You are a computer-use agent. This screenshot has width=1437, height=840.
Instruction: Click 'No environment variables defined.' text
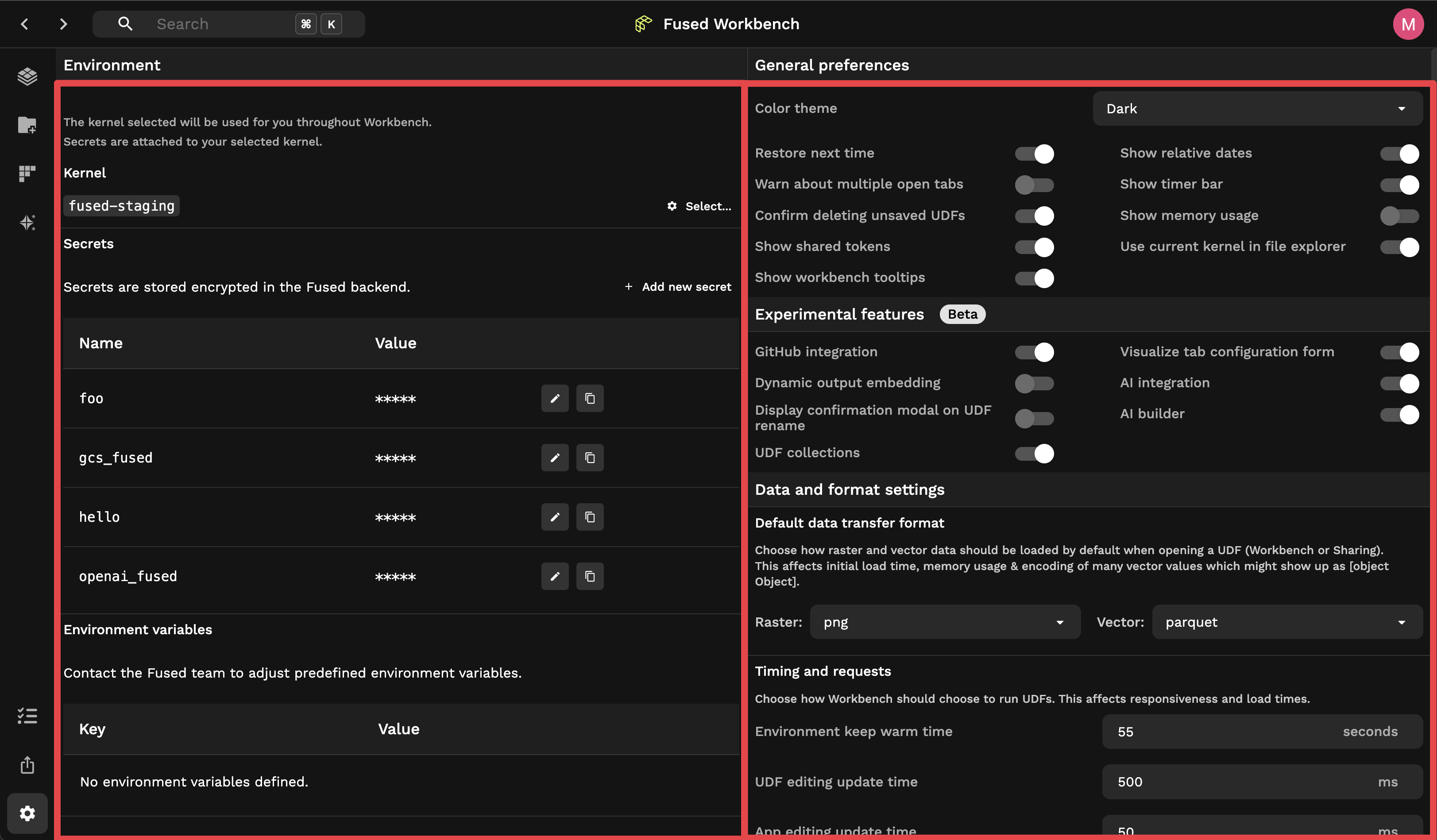pyautogui.click(x=194, y=782)
